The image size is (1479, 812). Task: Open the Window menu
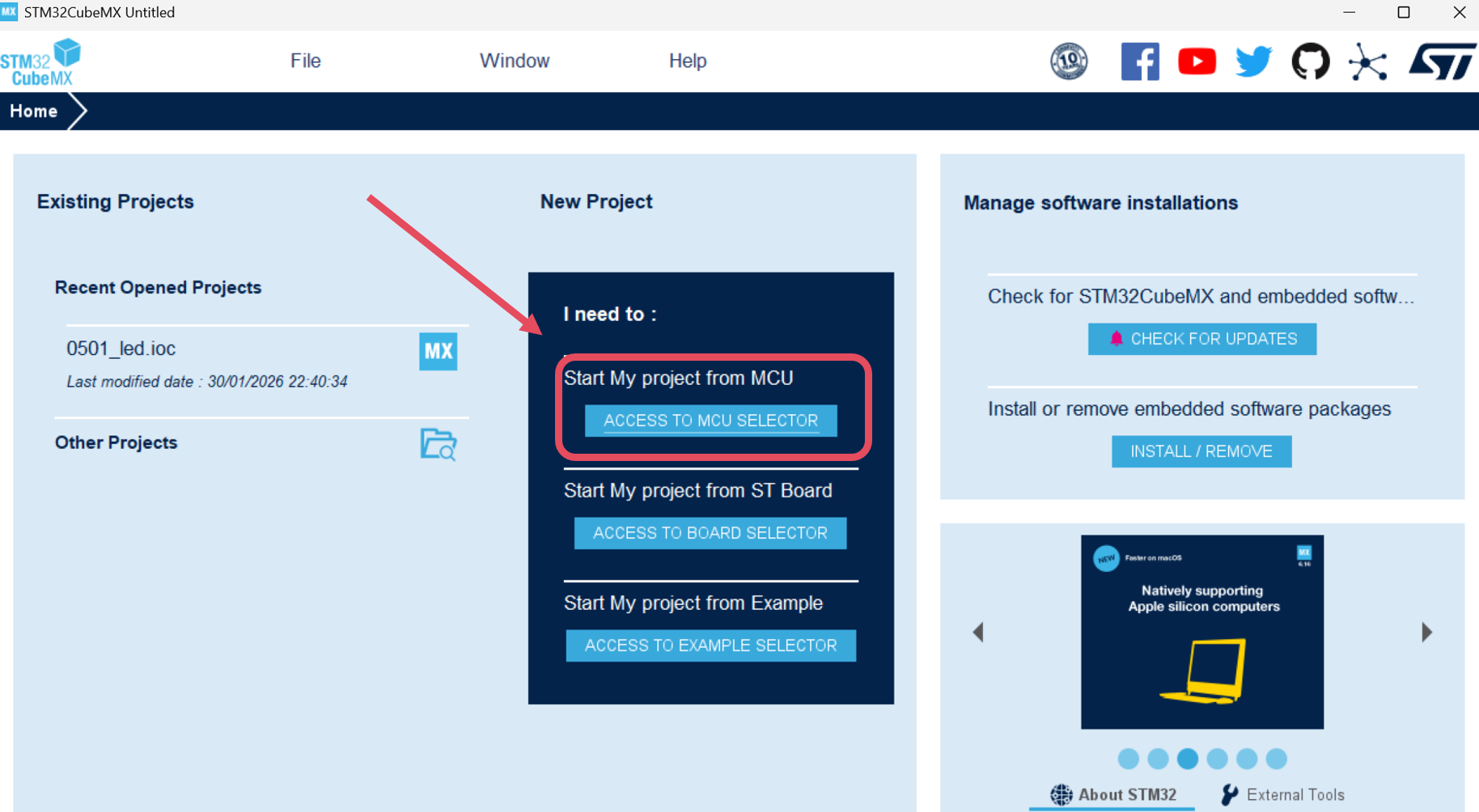click(514, 61)
